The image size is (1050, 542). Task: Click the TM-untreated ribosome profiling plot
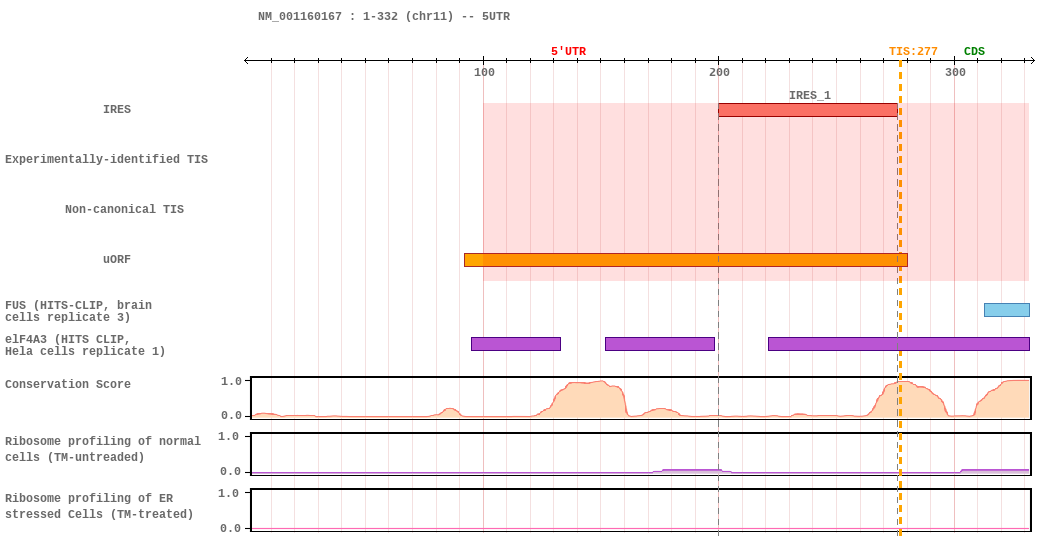(641, 454)
